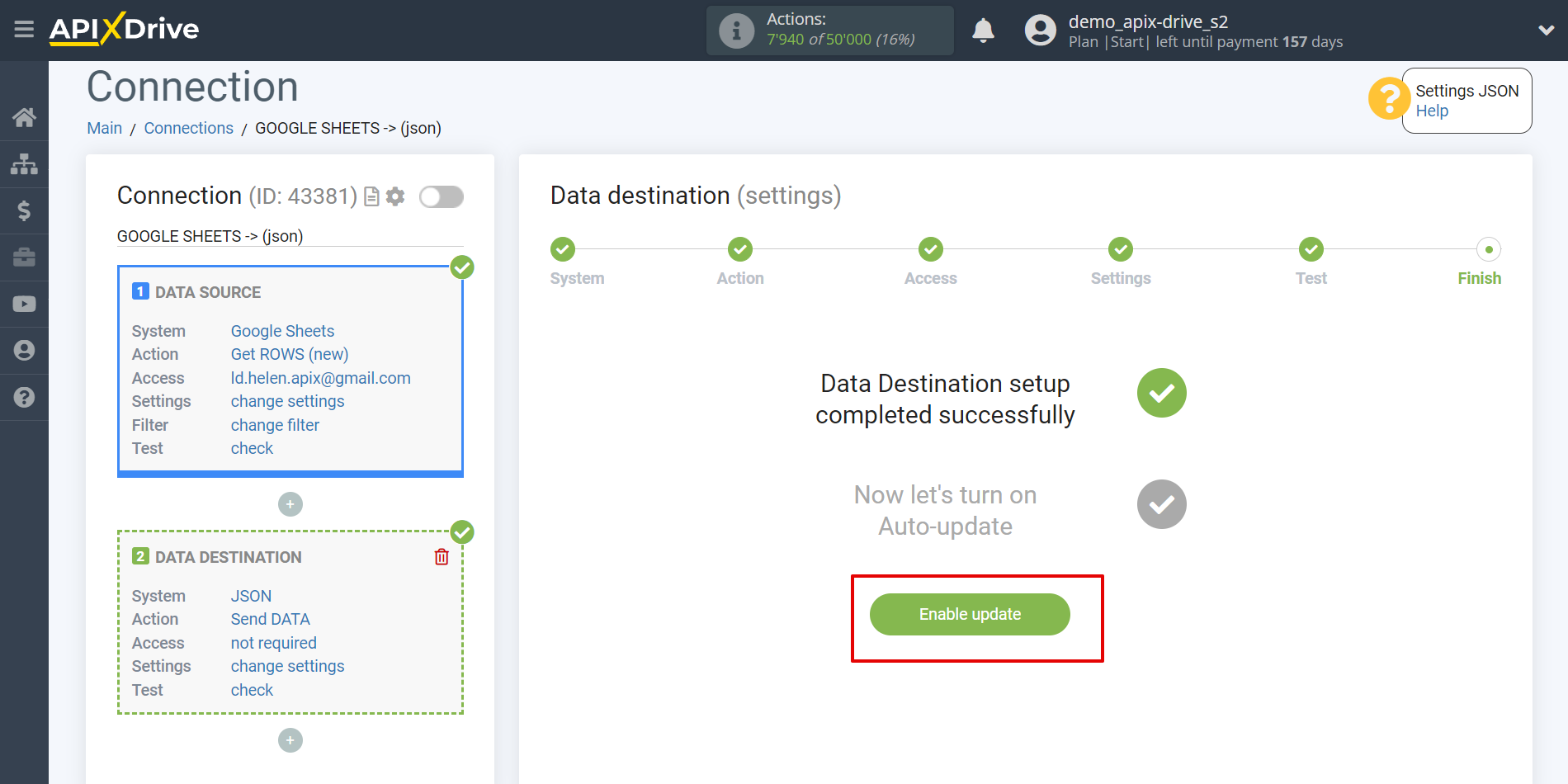
Task: Open the Help link for Settings JSON
Action: (x=1432, y=111)
